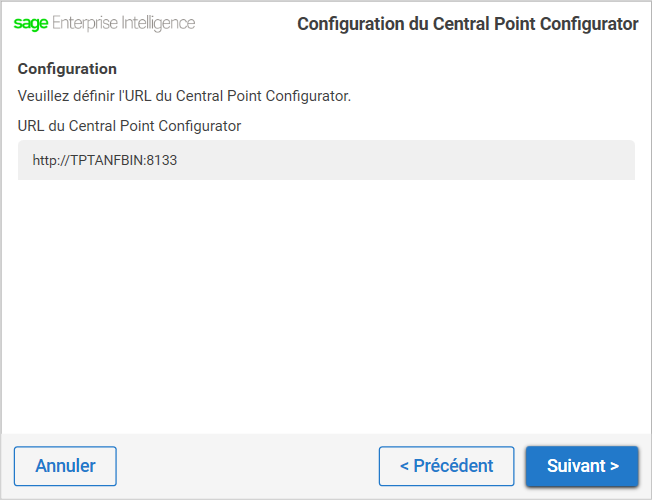Go back with the Précédent button
Image resolution: width=652 pixels, height=500 pixels.
447,466
